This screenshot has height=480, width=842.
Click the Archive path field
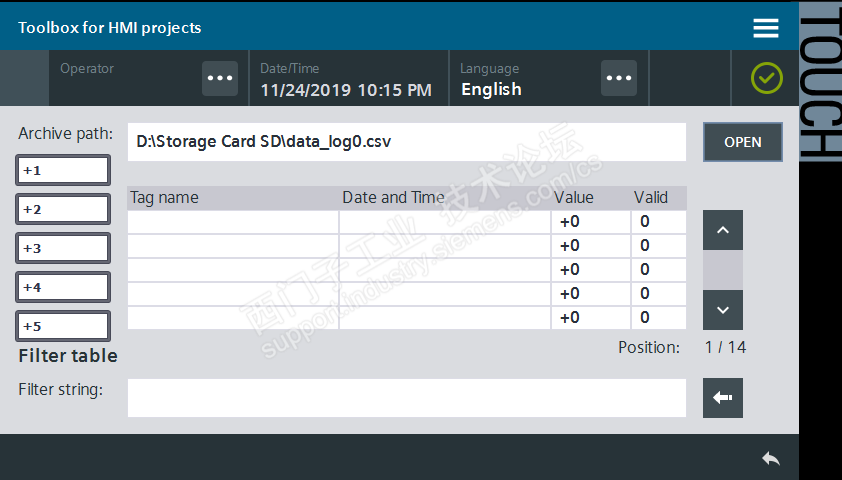pos(406,142)
